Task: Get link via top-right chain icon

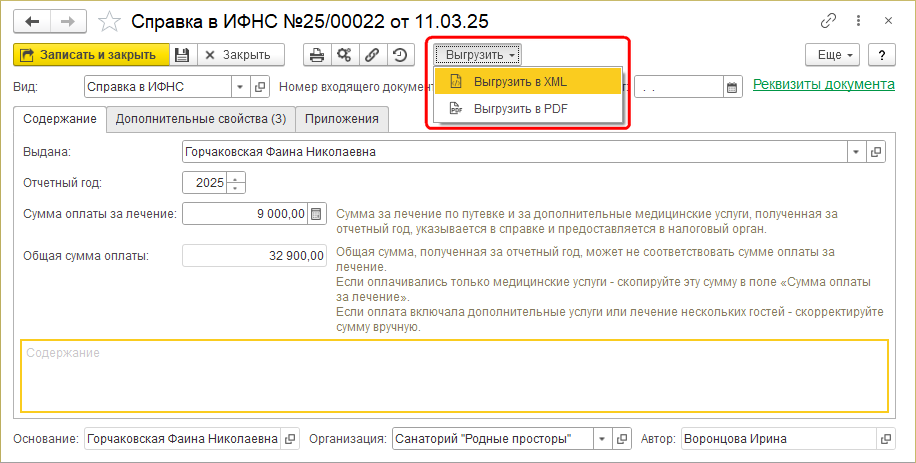Action: click(828, 21)
